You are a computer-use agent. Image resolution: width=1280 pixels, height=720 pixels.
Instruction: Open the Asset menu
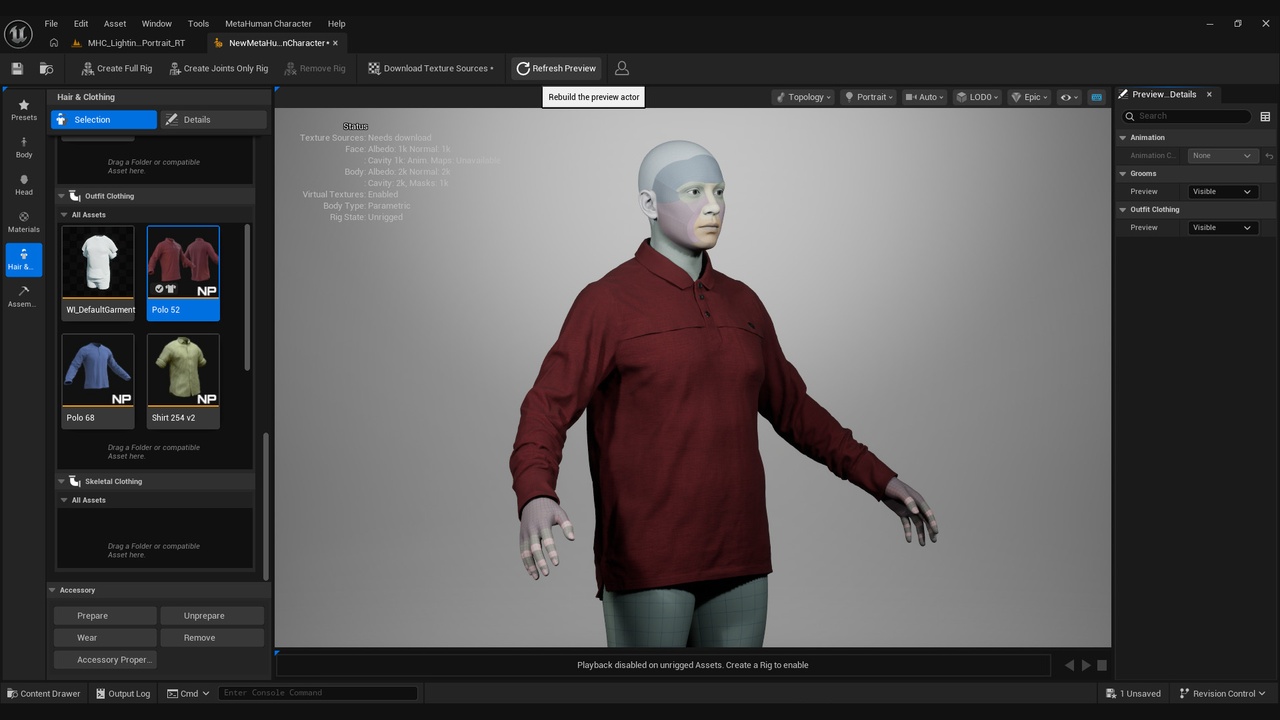[115, 23]
